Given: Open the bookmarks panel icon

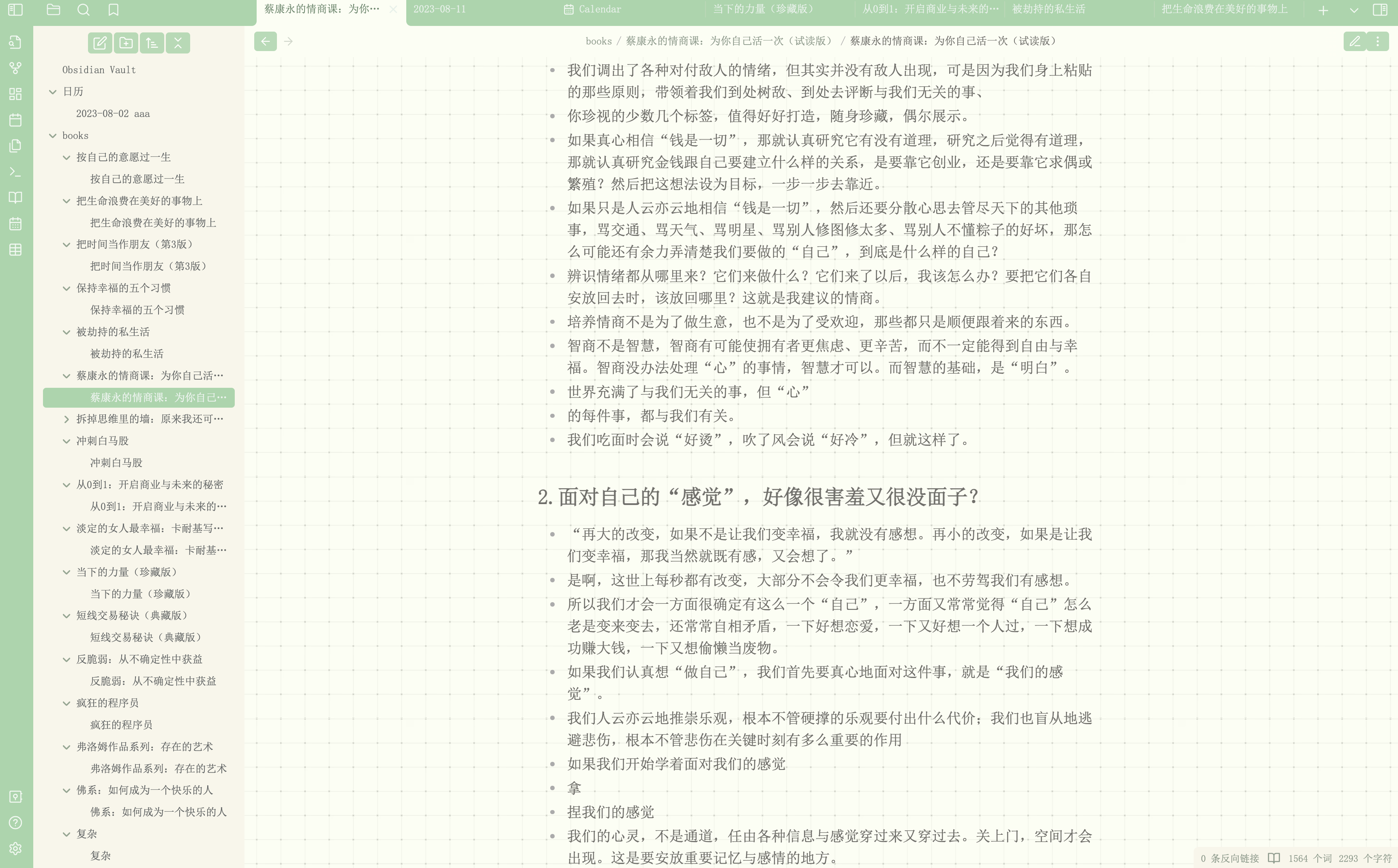Looking at the screenshot, I should coord(113,10).
